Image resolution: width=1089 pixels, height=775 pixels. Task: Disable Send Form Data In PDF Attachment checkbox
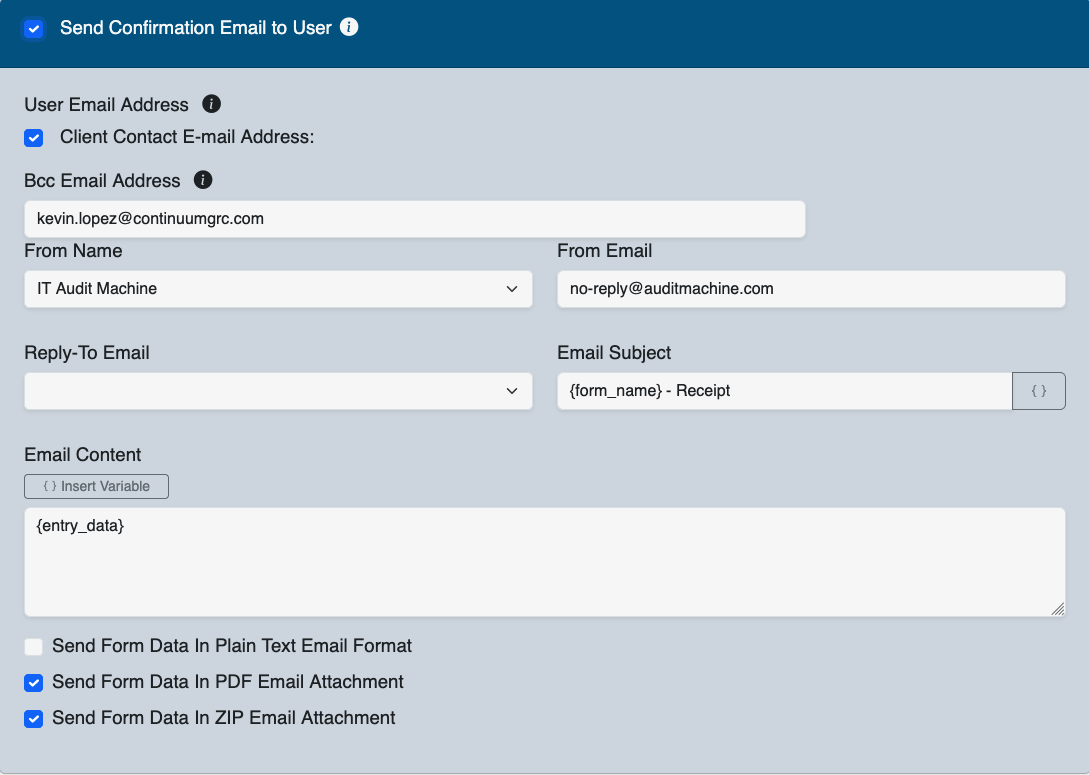tap(34, 683)
